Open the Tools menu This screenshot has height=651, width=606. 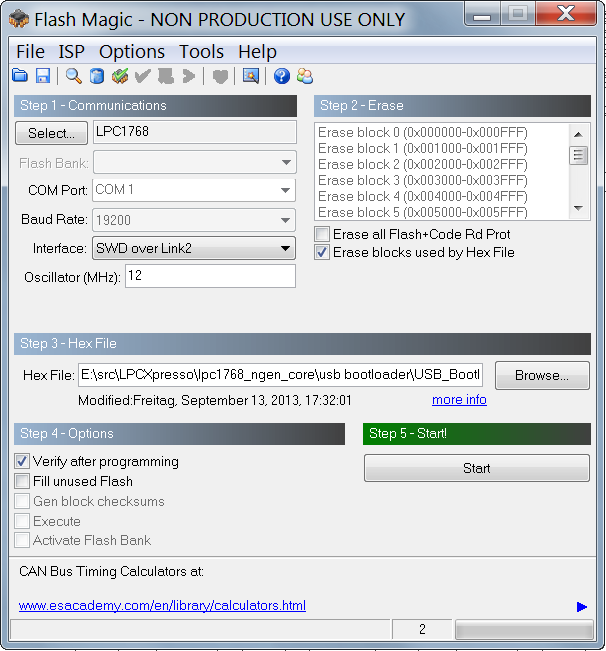click(201, 52)
